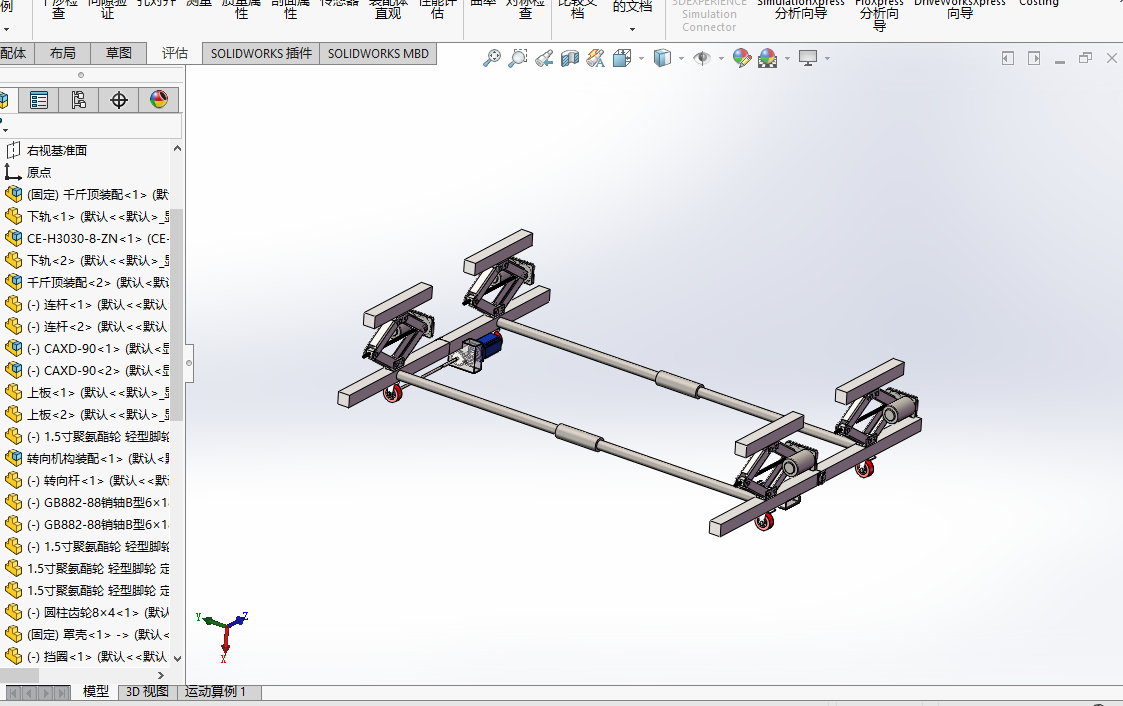Click the View Settings monitor icon
Screen dimensions: 1123x706
pos(808,58)
